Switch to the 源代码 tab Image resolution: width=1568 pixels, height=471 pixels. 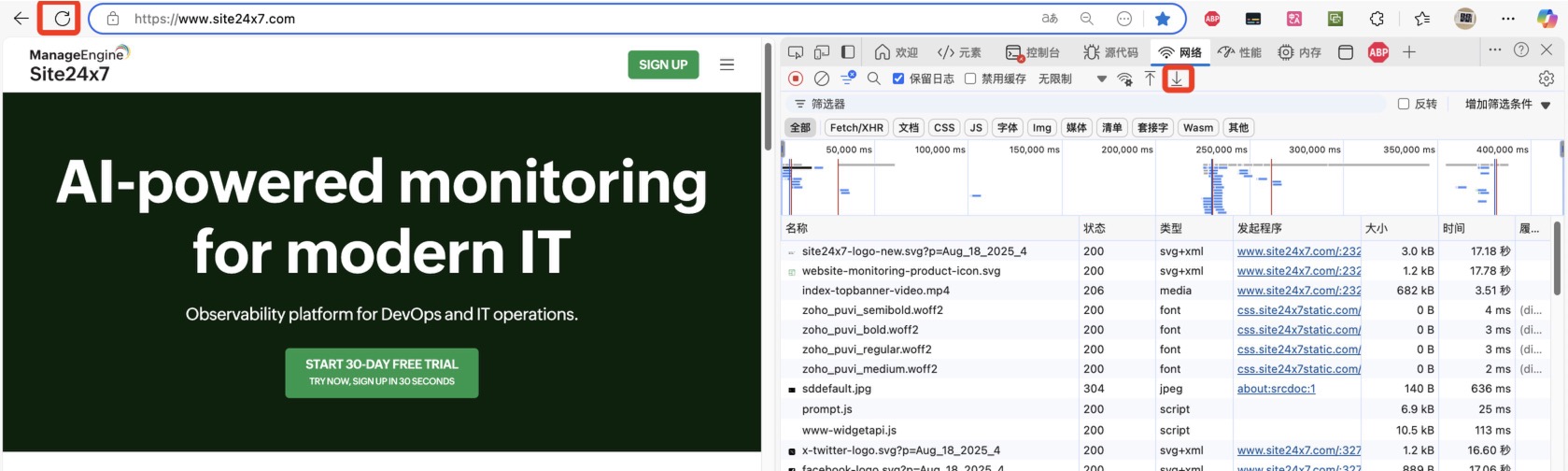click(x=1110, y=52)
